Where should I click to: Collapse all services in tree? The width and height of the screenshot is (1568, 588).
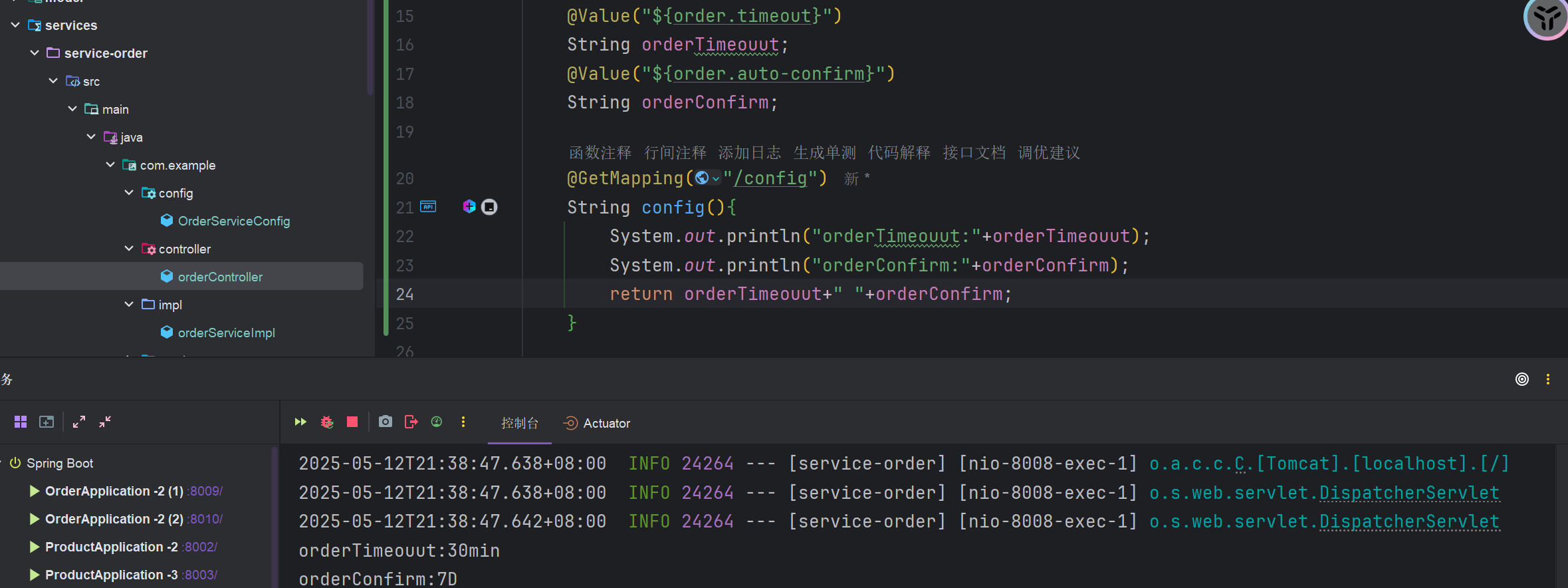[x=105, y=422]
